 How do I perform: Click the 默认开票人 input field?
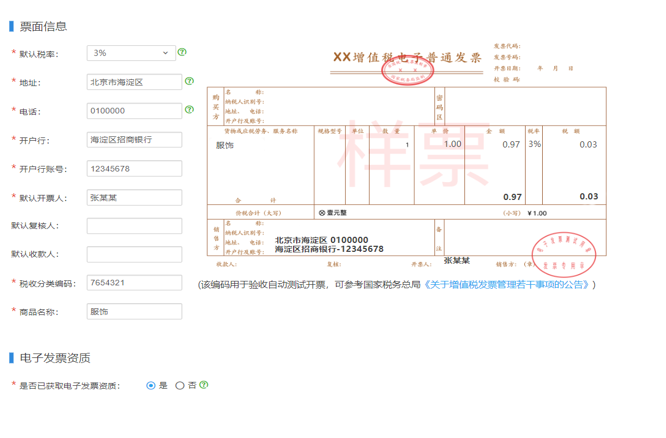click(x=134, y=197)
